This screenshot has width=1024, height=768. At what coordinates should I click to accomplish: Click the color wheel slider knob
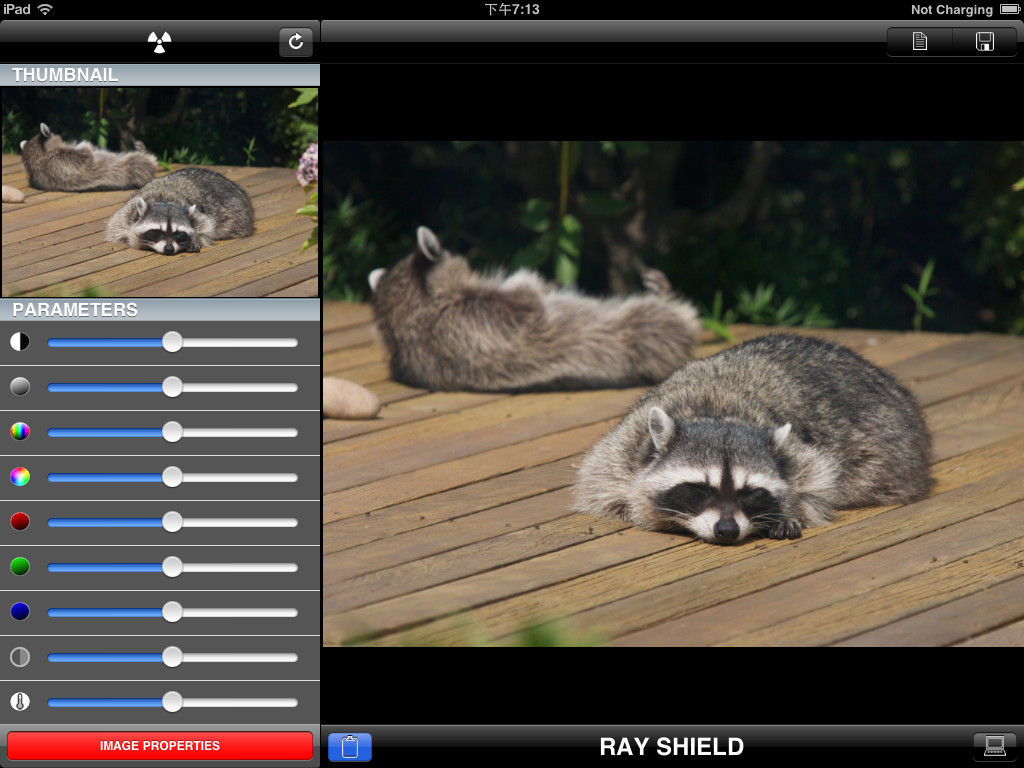coord(172,477)
